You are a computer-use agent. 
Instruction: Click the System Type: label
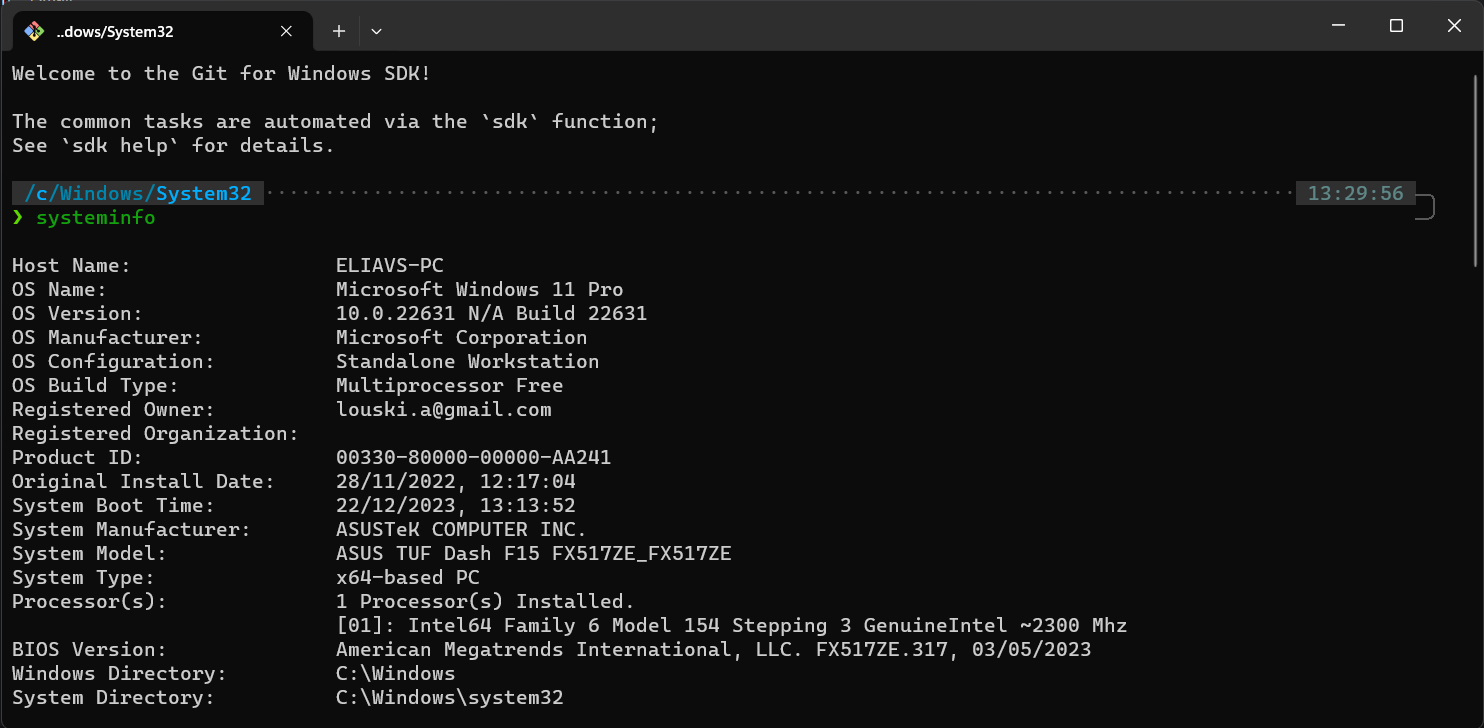tap(84, 577)
